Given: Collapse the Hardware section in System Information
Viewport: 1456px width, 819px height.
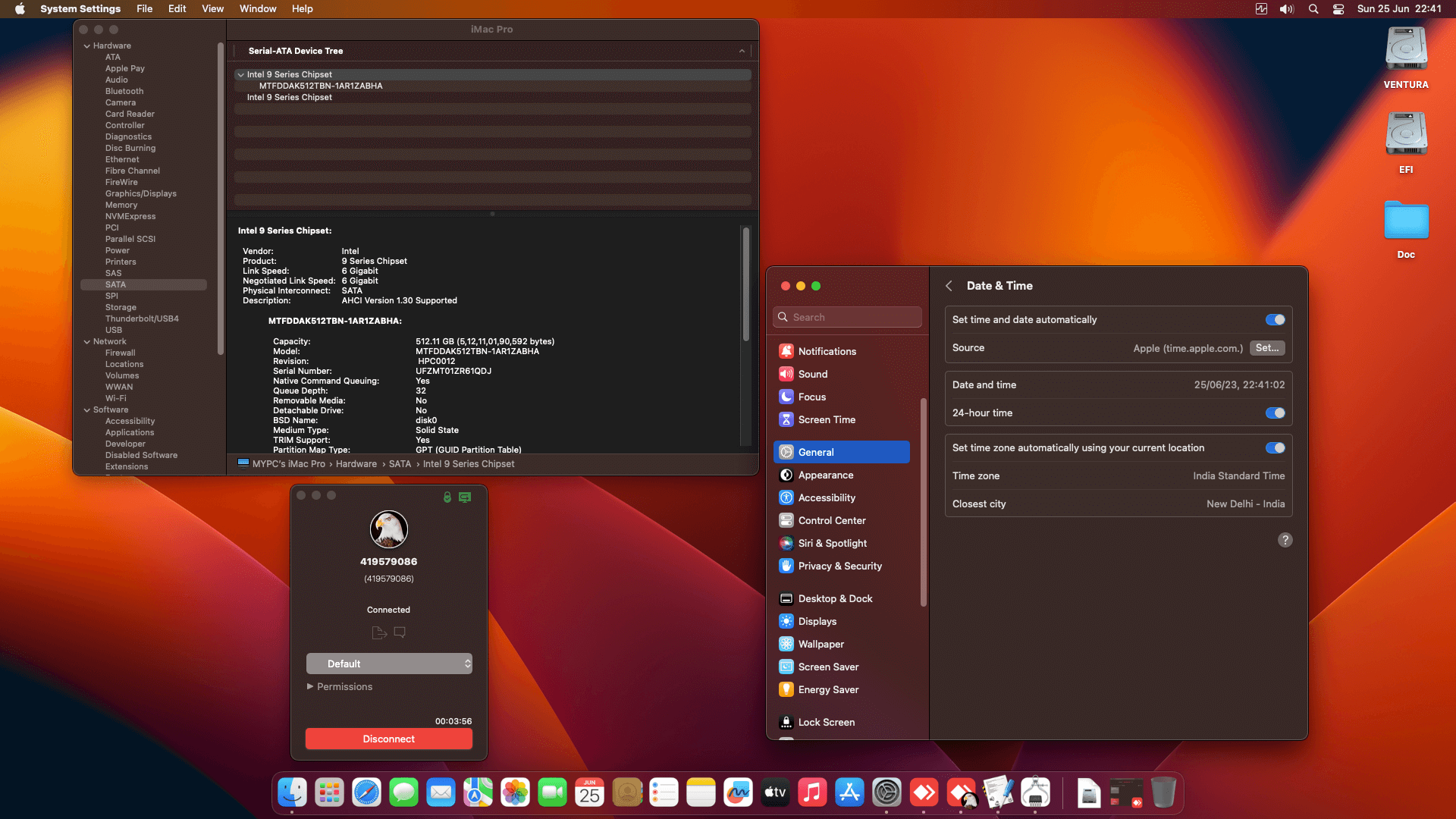Looking at the screenshot, I should point(87,46).
